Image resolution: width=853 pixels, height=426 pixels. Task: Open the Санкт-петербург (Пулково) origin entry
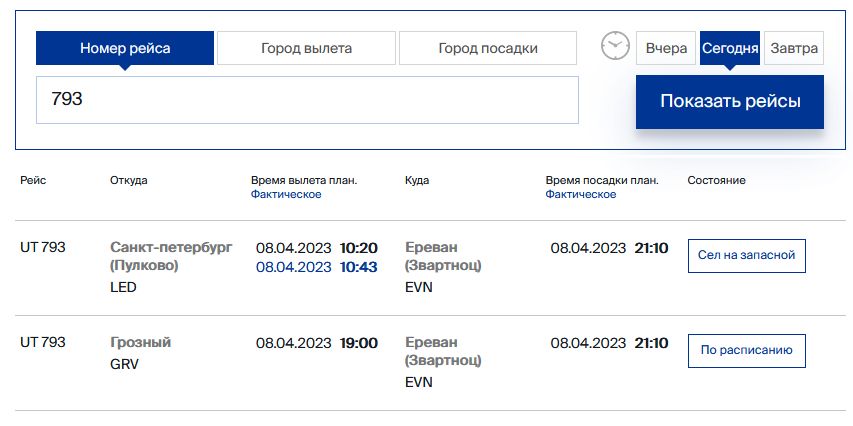click(171, 257)
